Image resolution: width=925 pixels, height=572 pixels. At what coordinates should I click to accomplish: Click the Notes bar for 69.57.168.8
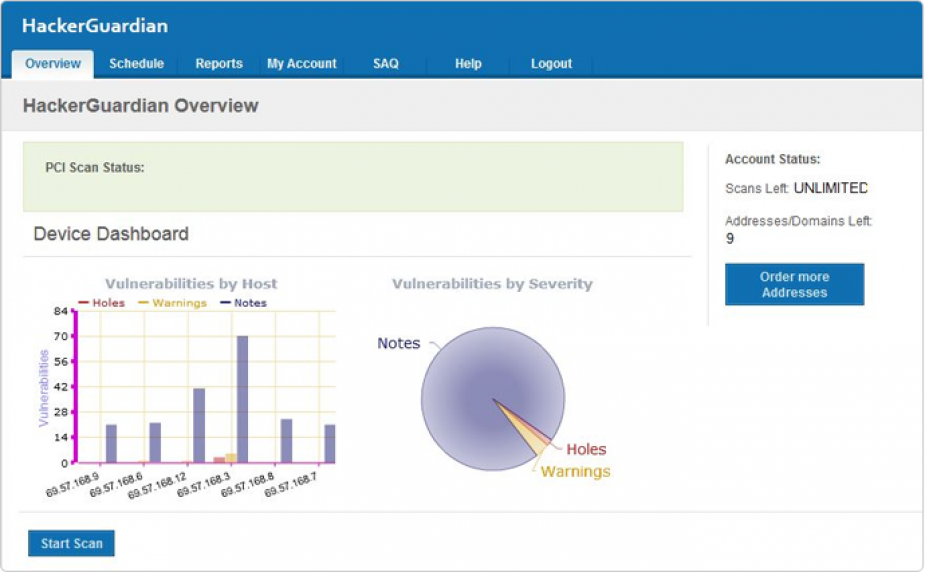pyautogui.click(x=286, y=441)
